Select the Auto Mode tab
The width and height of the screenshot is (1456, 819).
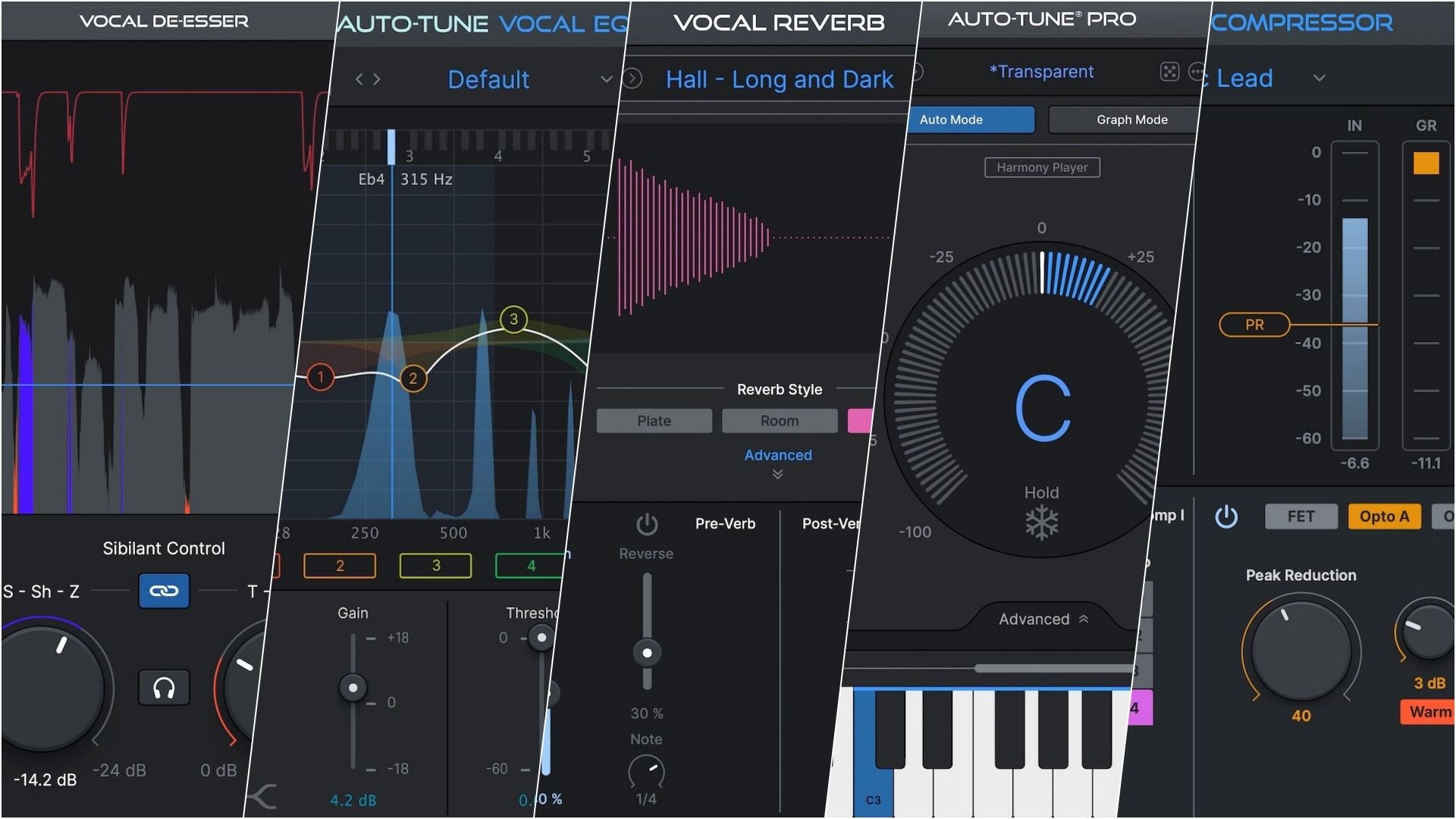click(x=971, y=119)
